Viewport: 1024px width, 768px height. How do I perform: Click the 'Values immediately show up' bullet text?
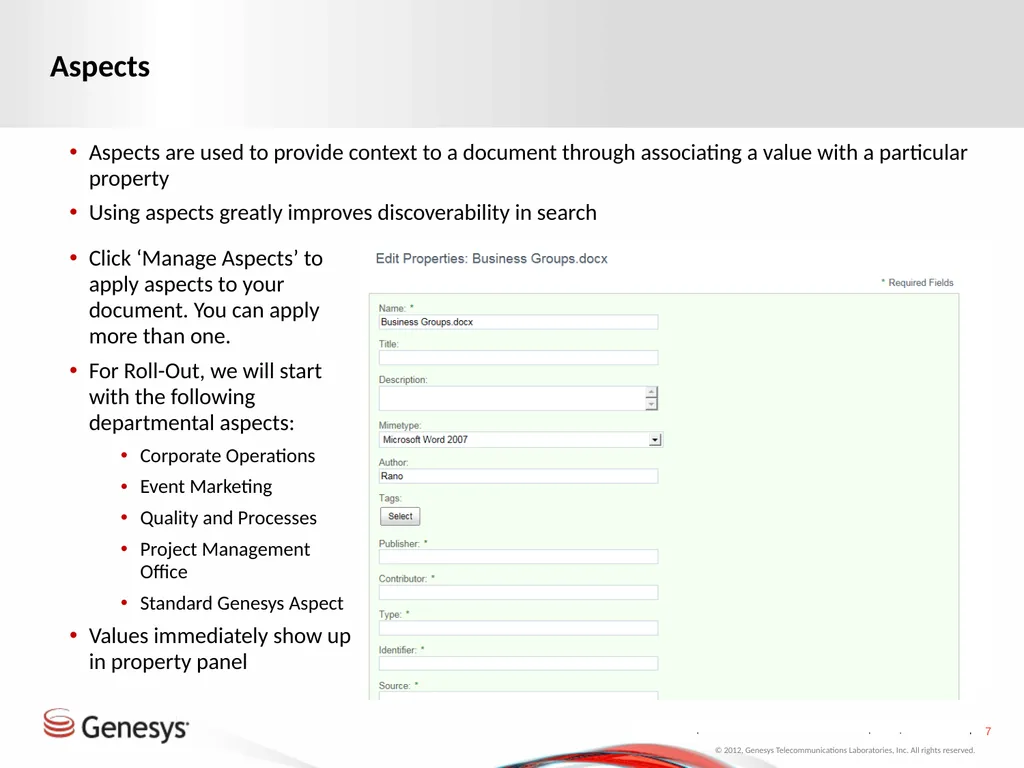219,648
